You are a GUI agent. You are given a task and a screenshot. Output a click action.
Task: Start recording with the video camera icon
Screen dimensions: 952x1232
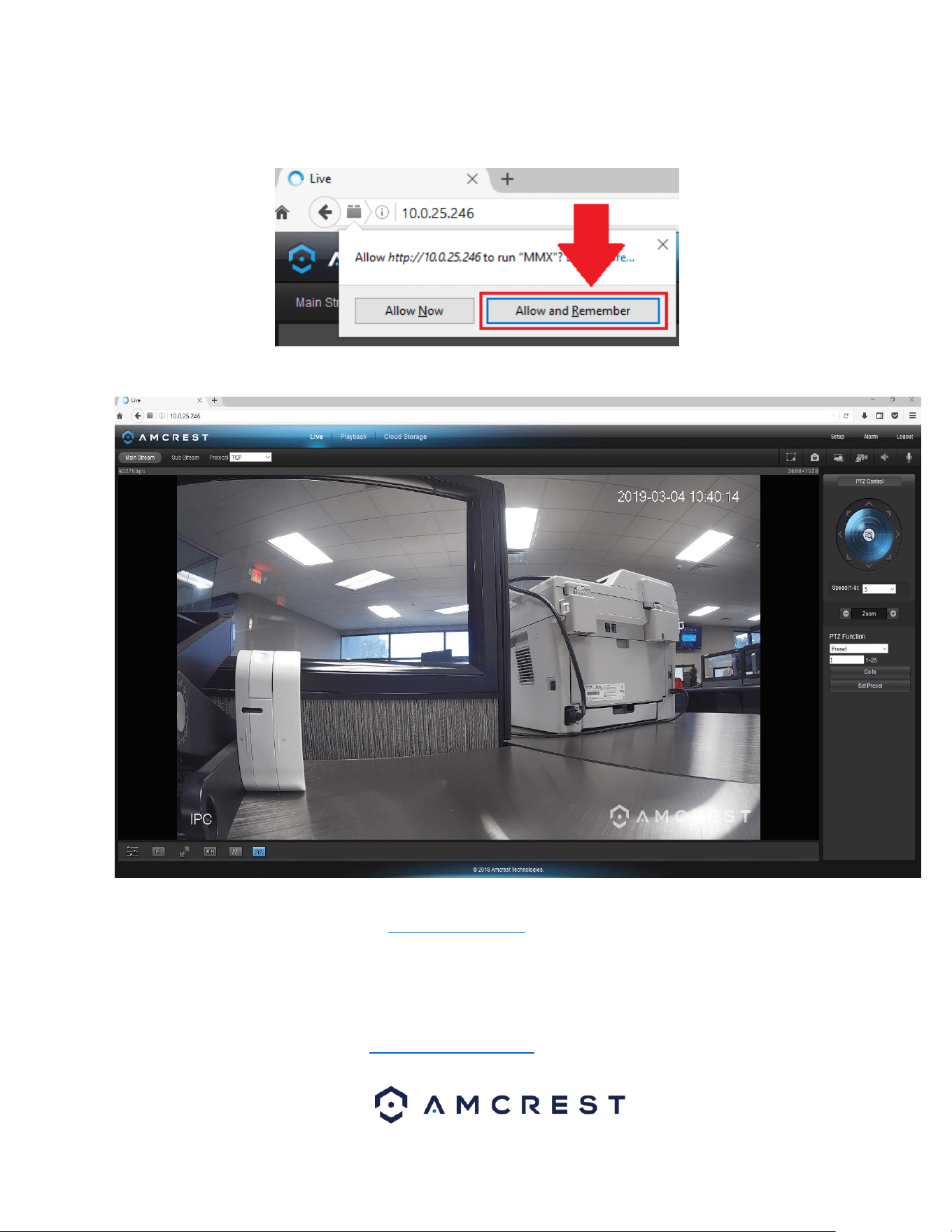[x=862, y=458]
